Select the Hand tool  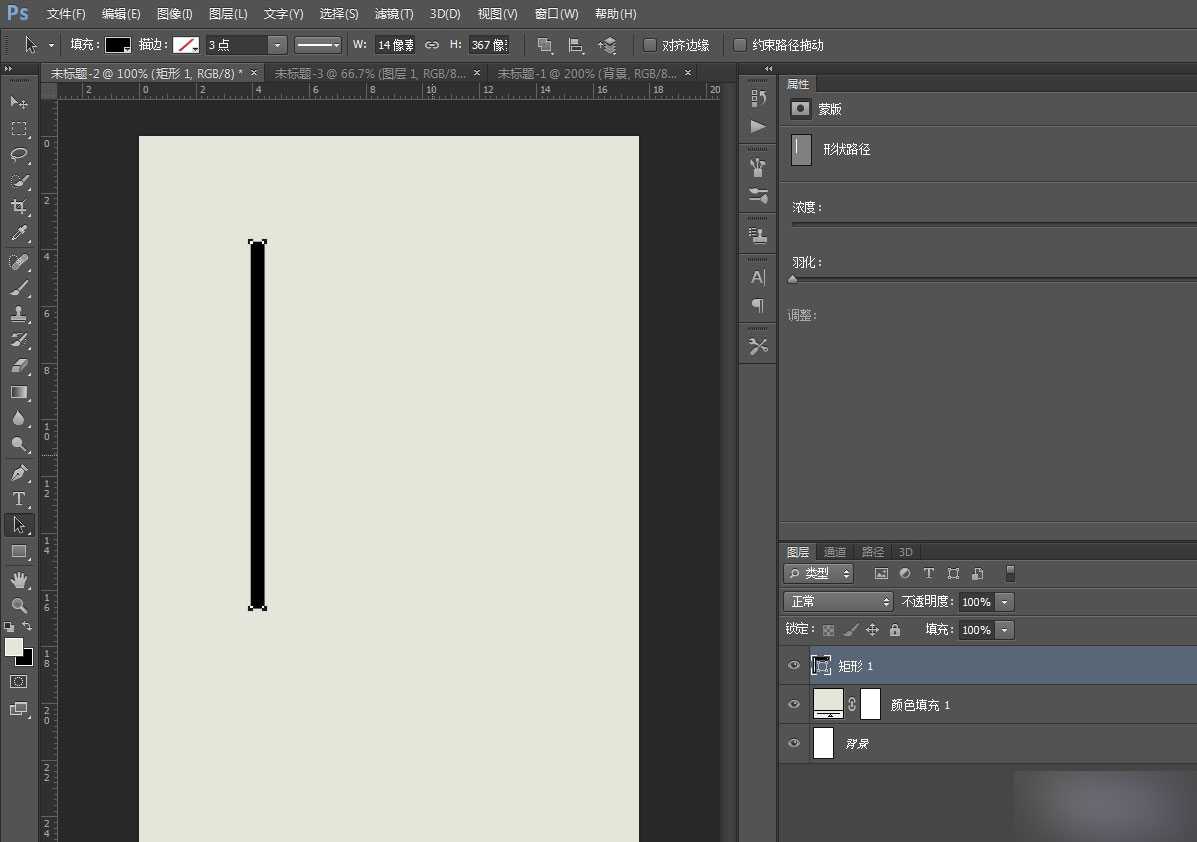[x=19, y=579]
